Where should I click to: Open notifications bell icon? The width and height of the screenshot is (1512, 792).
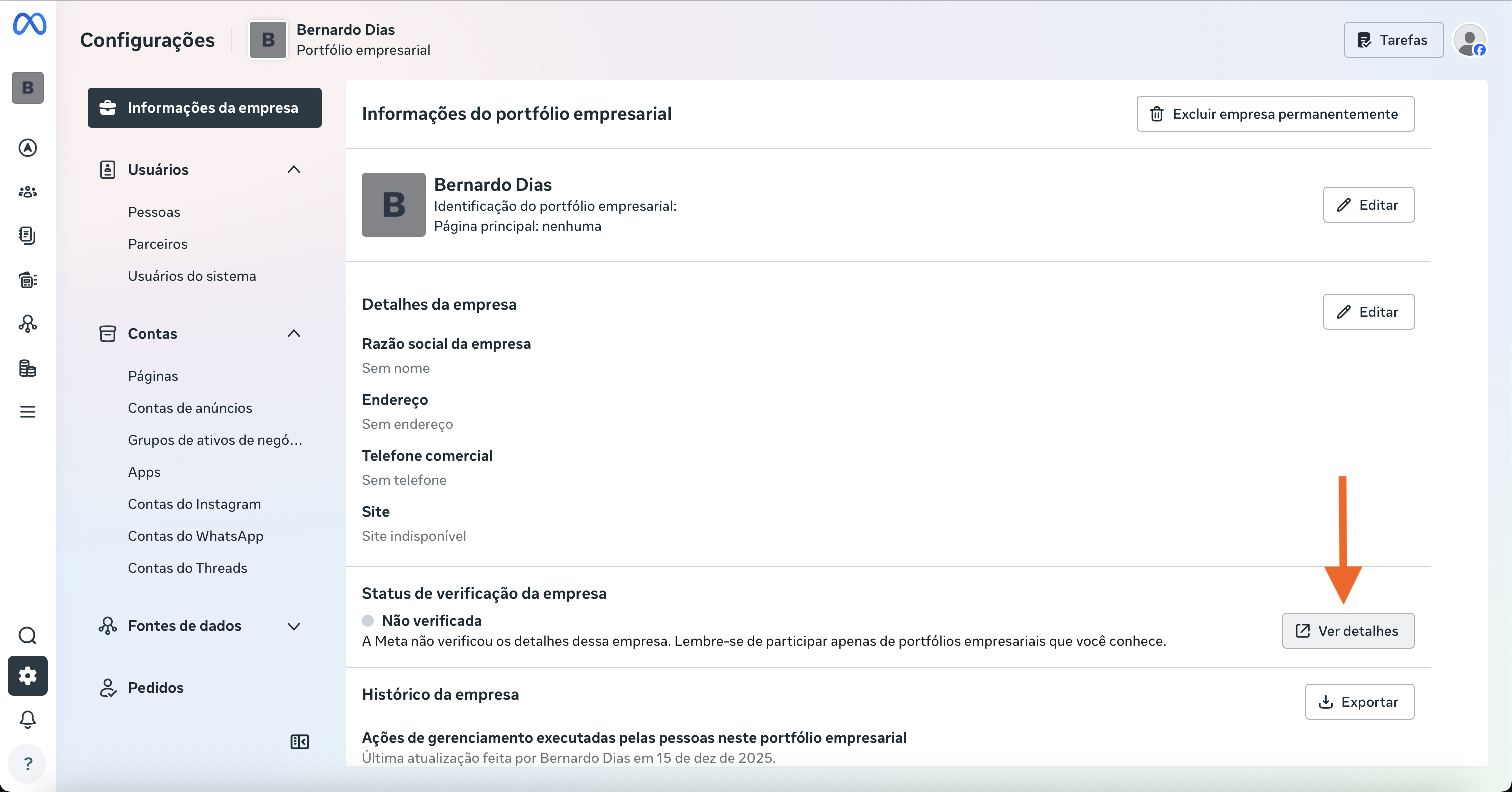(x=27, y=720)
